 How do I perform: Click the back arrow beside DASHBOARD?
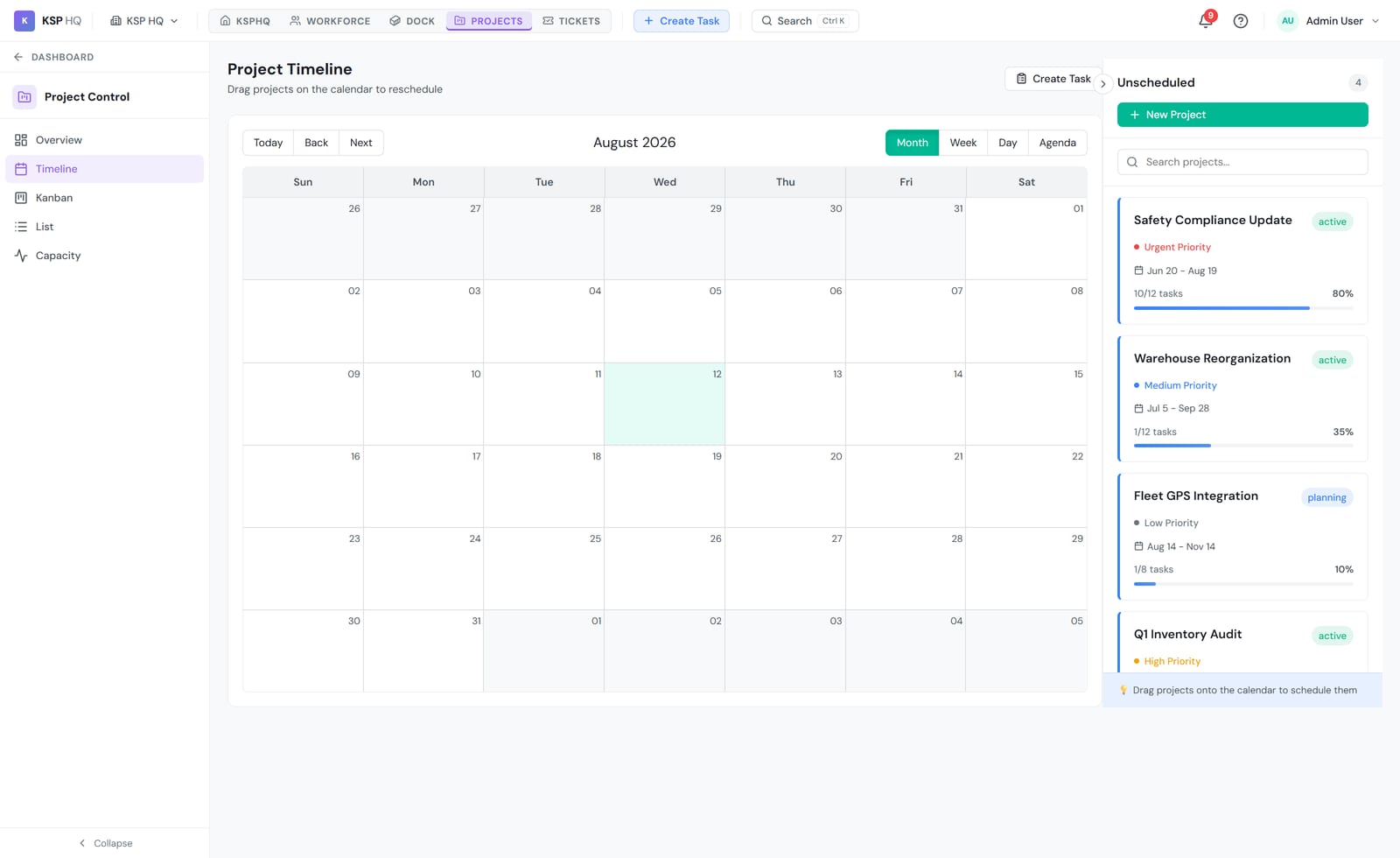tap(18, 57)
